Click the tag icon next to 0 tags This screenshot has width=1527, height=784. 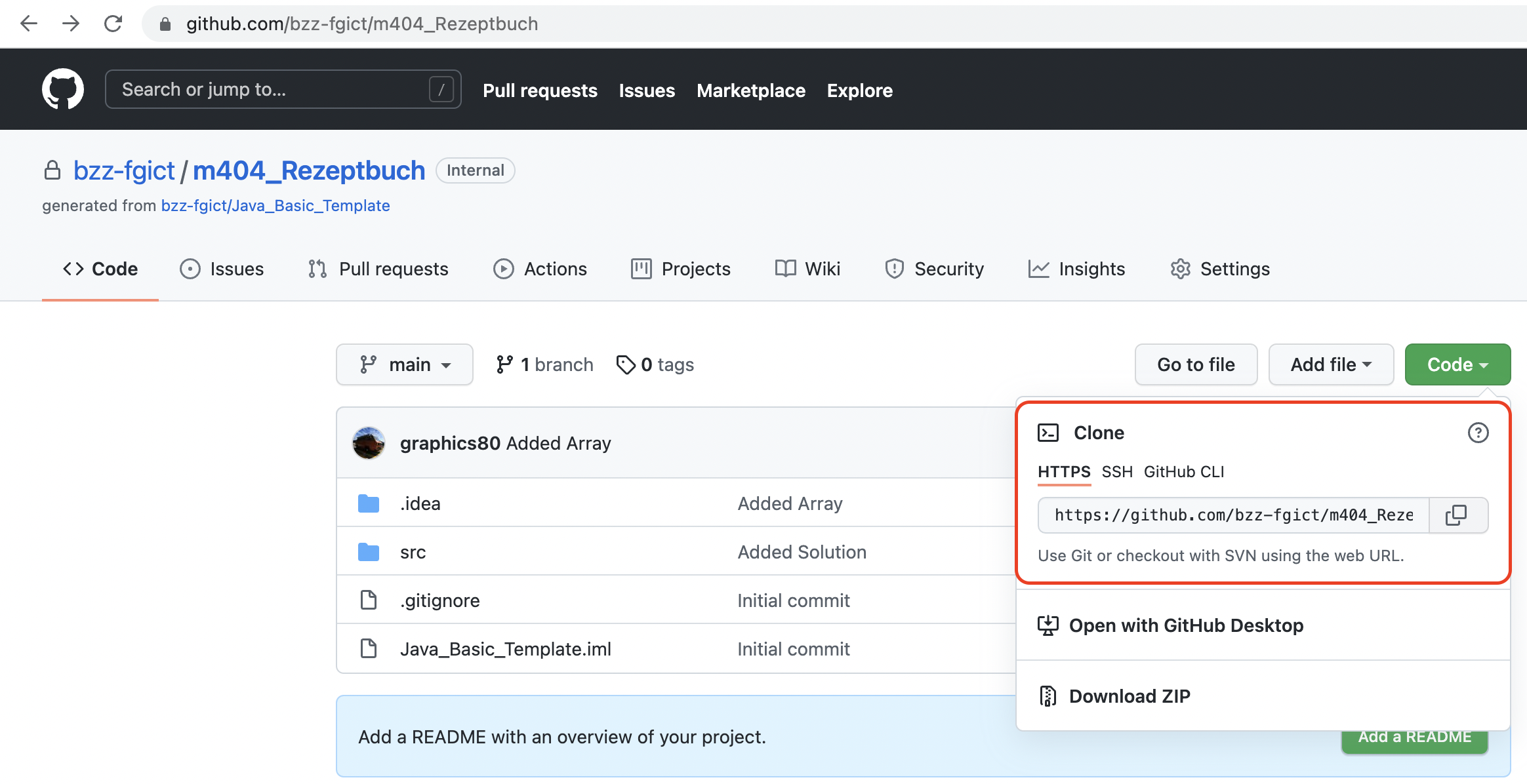click(625, 364)
